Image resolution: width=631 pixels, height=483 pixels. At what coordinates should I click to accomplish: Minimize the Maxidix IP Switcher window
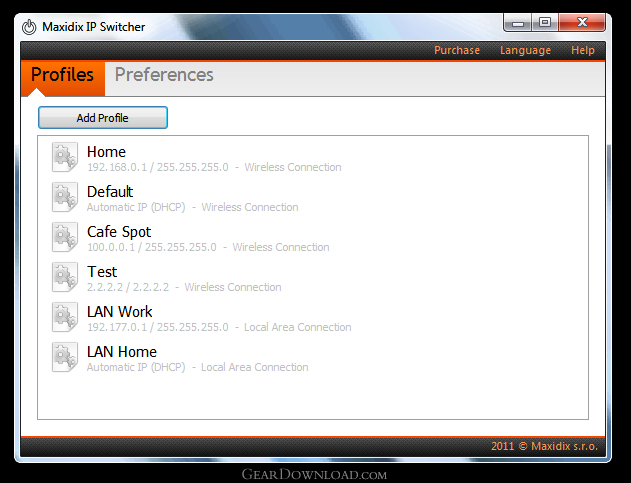tap(518, 23)
